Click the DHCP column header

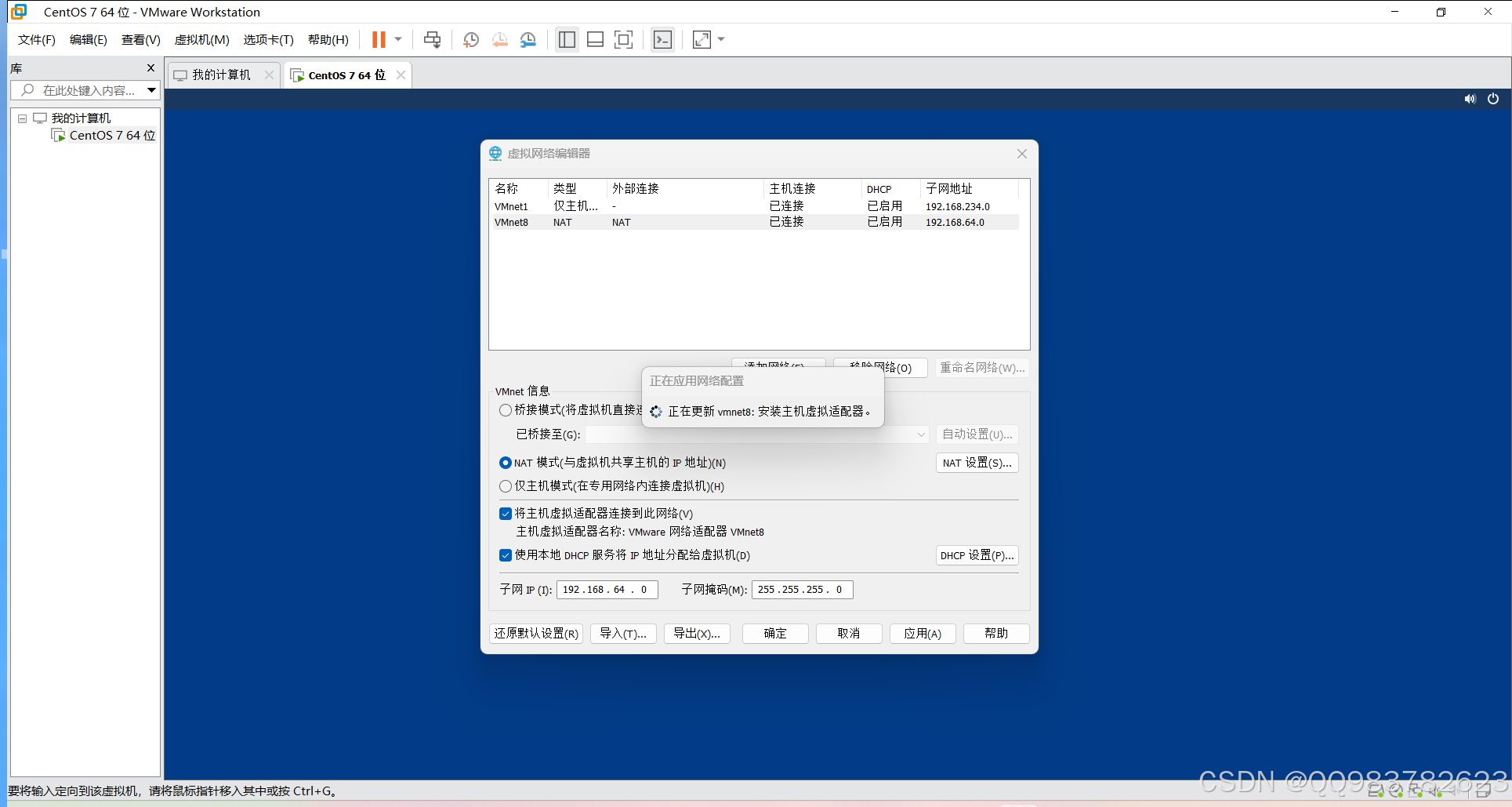click(x=890, y=189)
